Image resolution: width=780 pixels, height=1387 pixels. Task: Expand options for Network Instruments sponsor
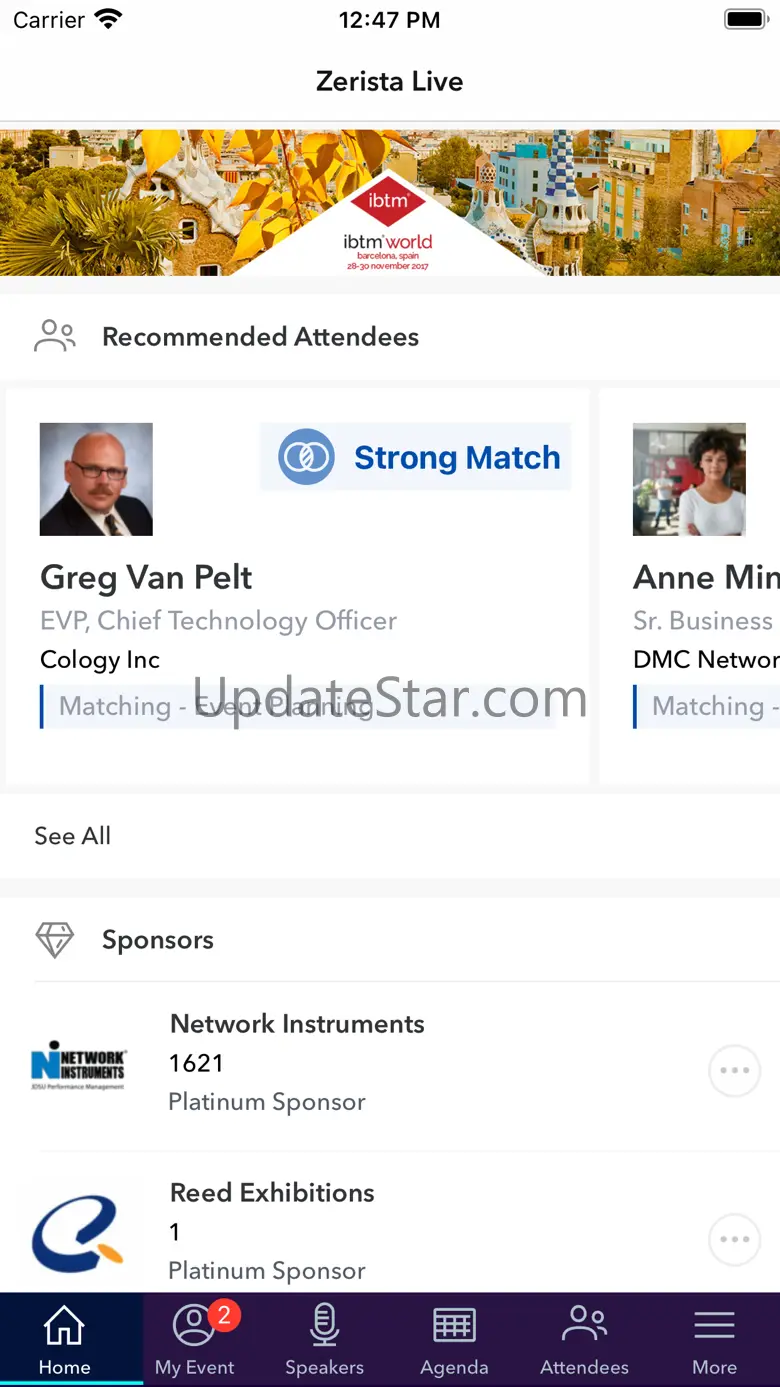point(734,1070)
